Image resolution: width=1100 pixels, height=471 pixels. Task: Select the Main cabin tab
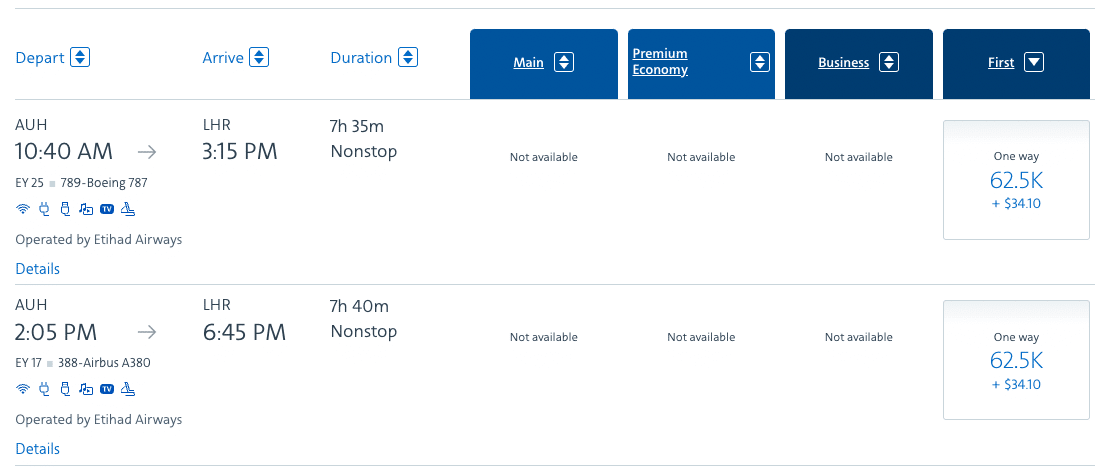coord(543,63)
